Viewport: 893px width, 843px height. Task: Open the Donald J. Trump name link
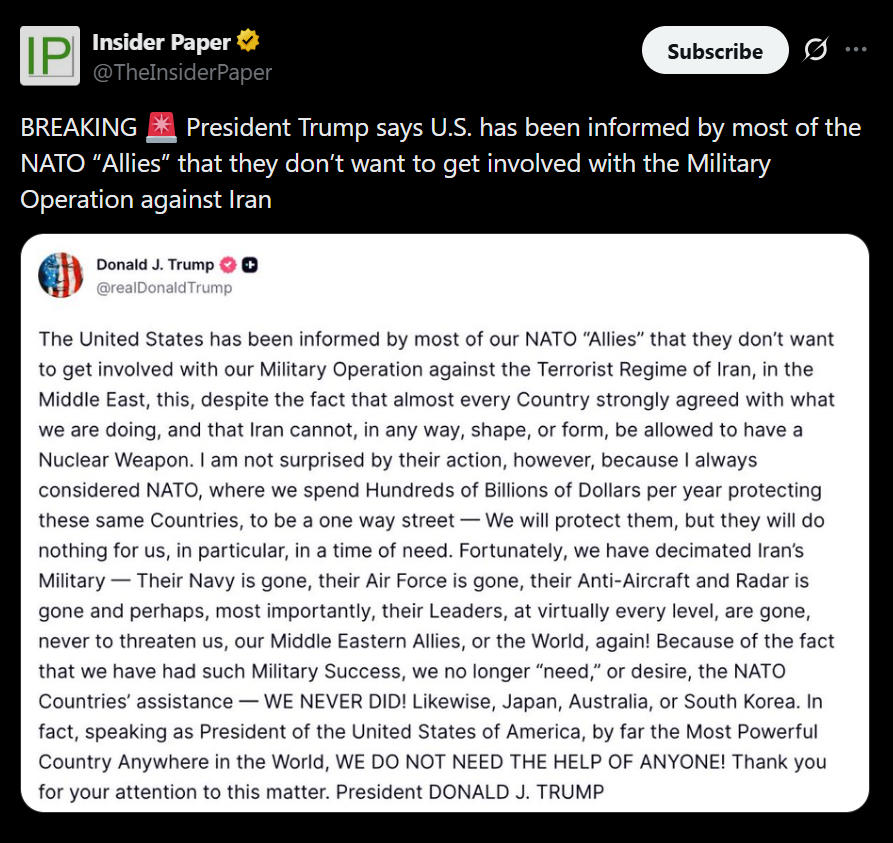pyautogui.click(x=155, y=265)
